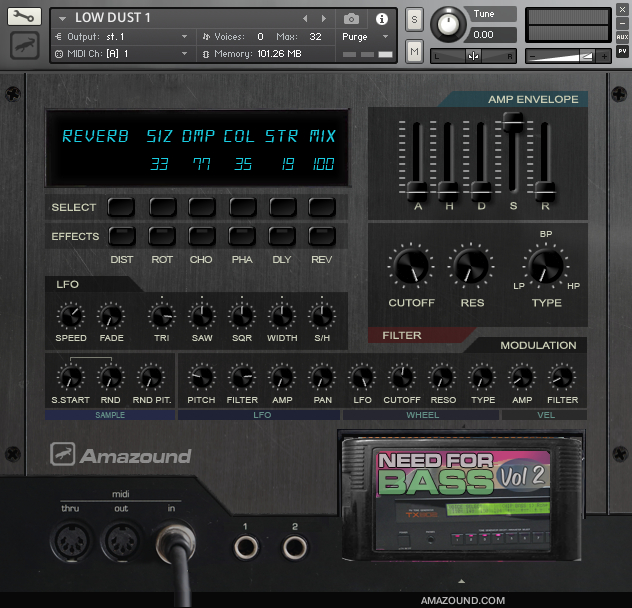The width and height of the screenshot is (632, 608).
Task: Click the LFO PAN modulation knob
Action: pyautogui.click(x=322, y=377)
